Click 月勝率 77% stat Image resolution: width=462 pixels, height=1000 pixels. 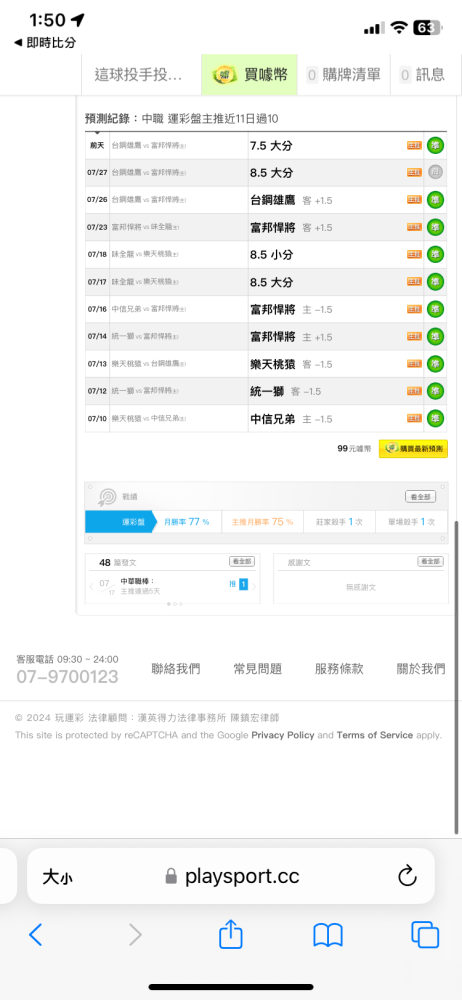pos(187,522)
